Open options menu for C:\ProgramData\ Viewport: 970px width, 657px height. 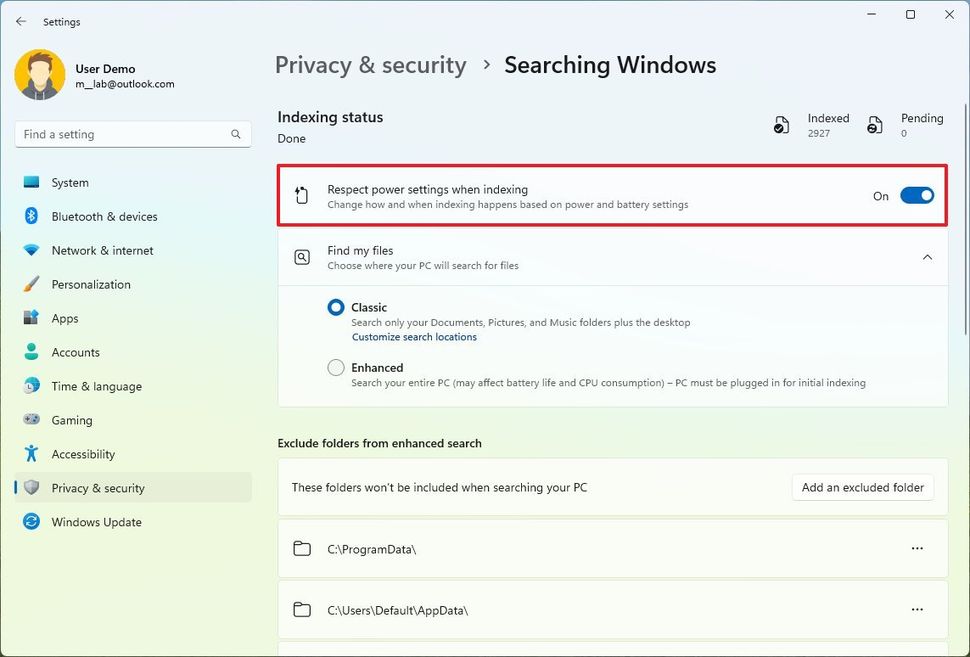point(917,548)
